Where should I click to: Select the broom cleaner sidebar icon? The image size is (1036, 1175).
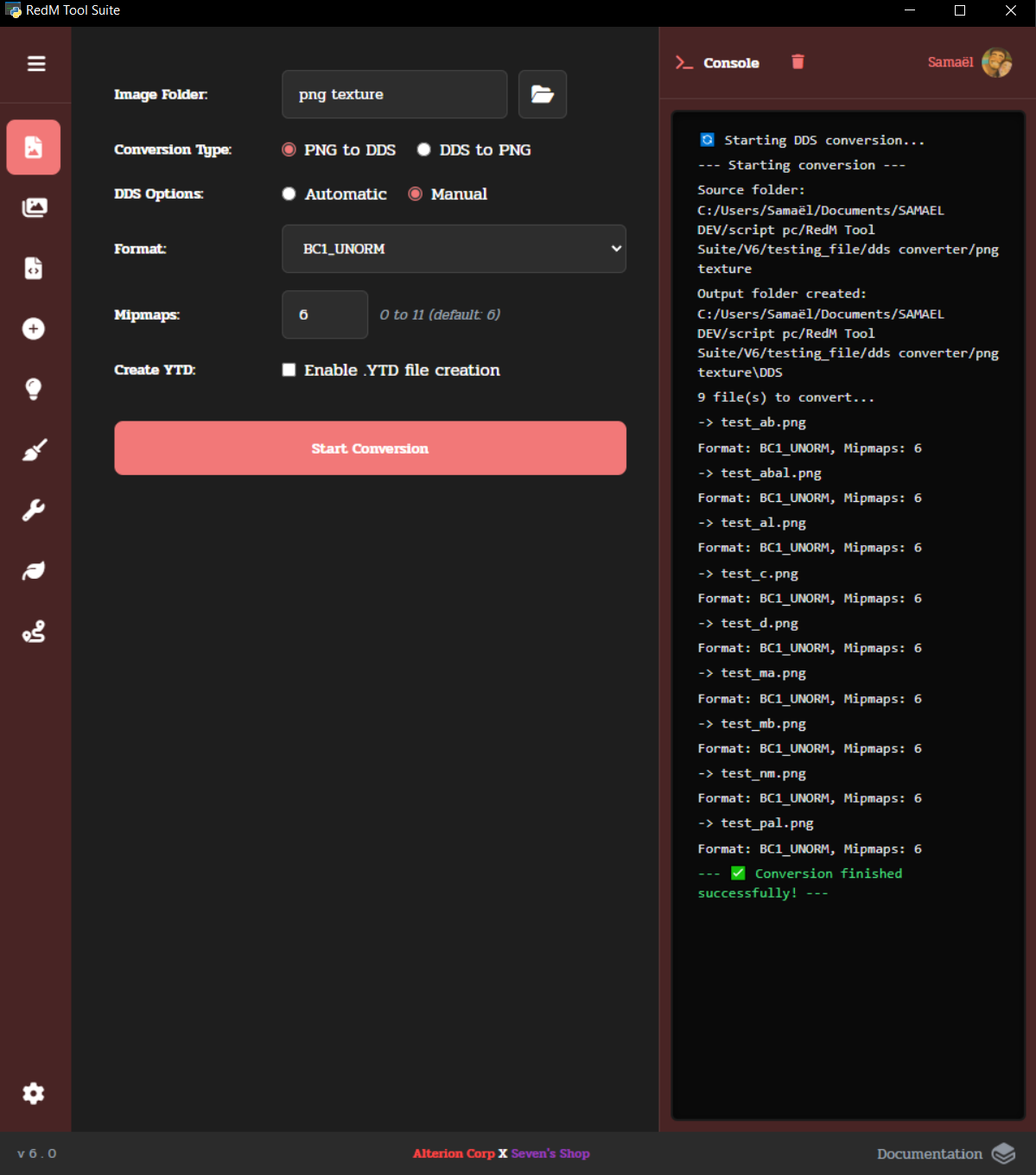point(34,450)
